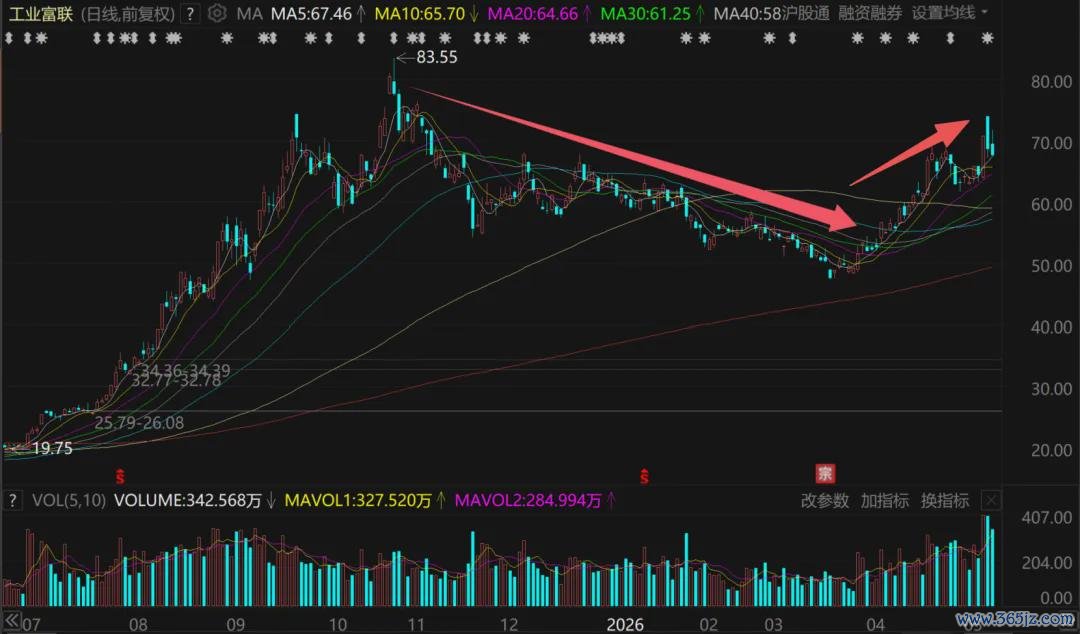Click the 80.00 price axis label
Screen dimensions: 1080x634
point(1051,82)
